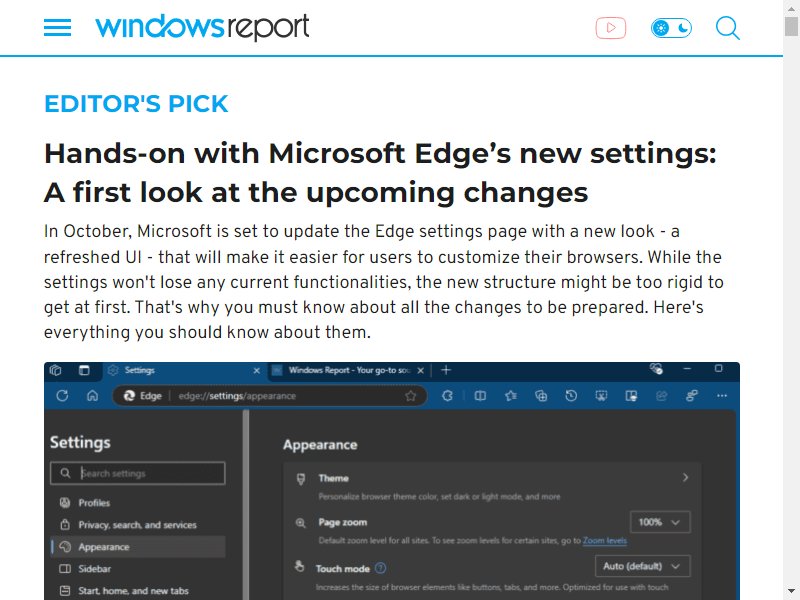800x600 pixels.
Task: Open the hamburger navigation menu
Action: [57, 28]
